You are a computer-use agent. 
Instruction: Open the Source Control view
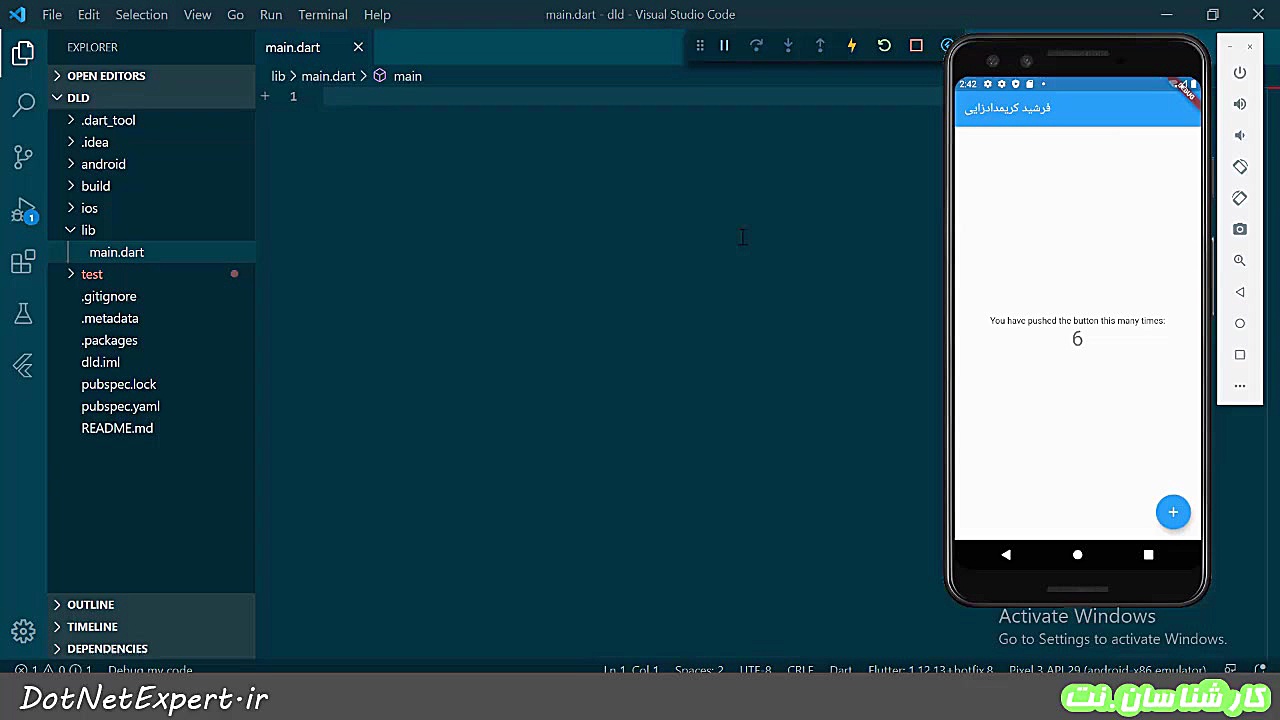23,157
